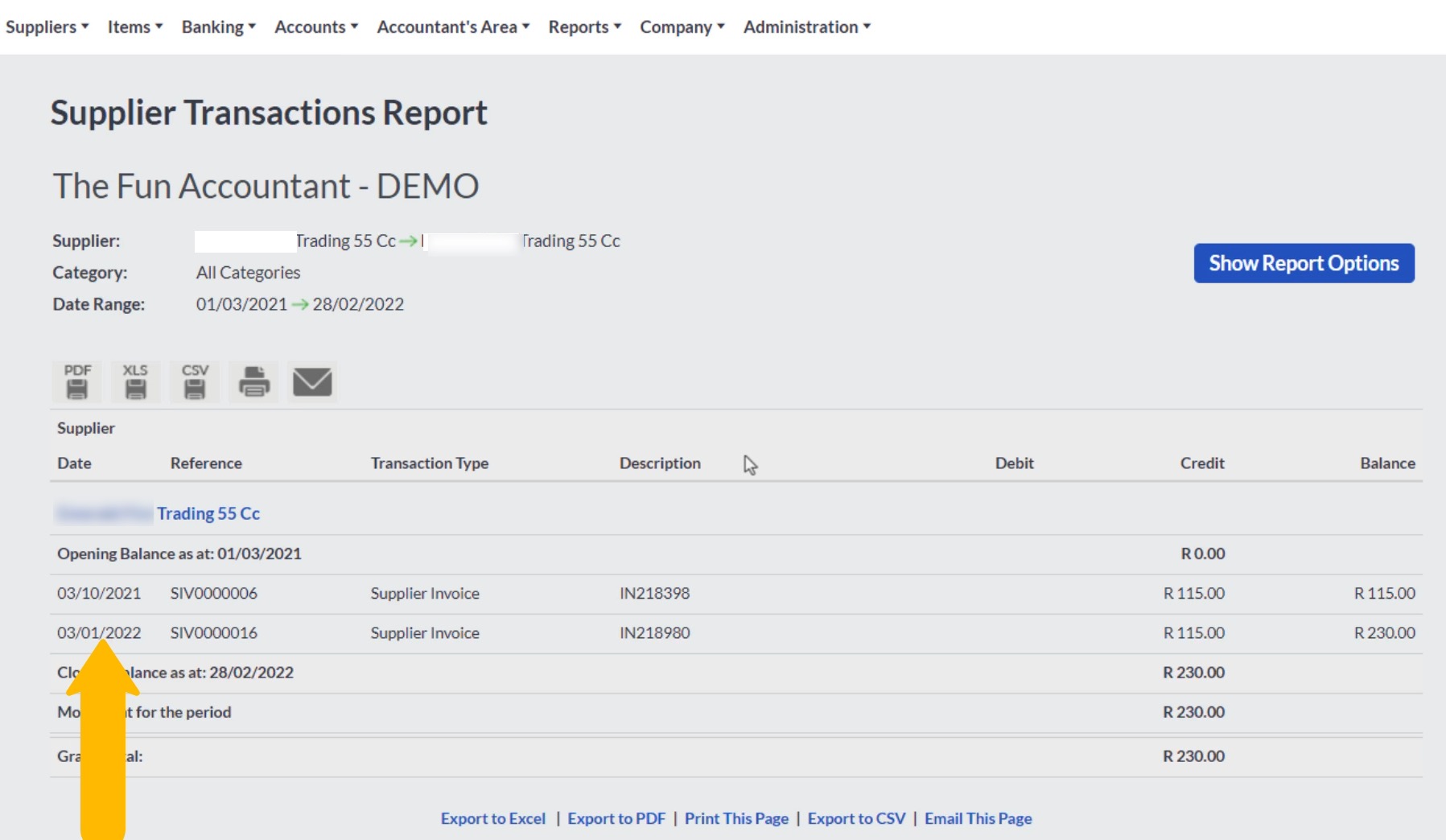
Task: Click Supplier Invoice type for SIV0000016
Action: [425, 632]
